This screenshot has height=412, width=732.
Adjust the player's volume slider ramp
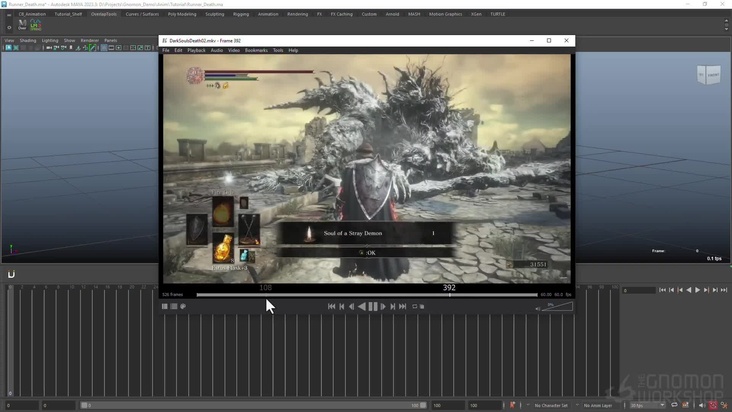[559, 307]
